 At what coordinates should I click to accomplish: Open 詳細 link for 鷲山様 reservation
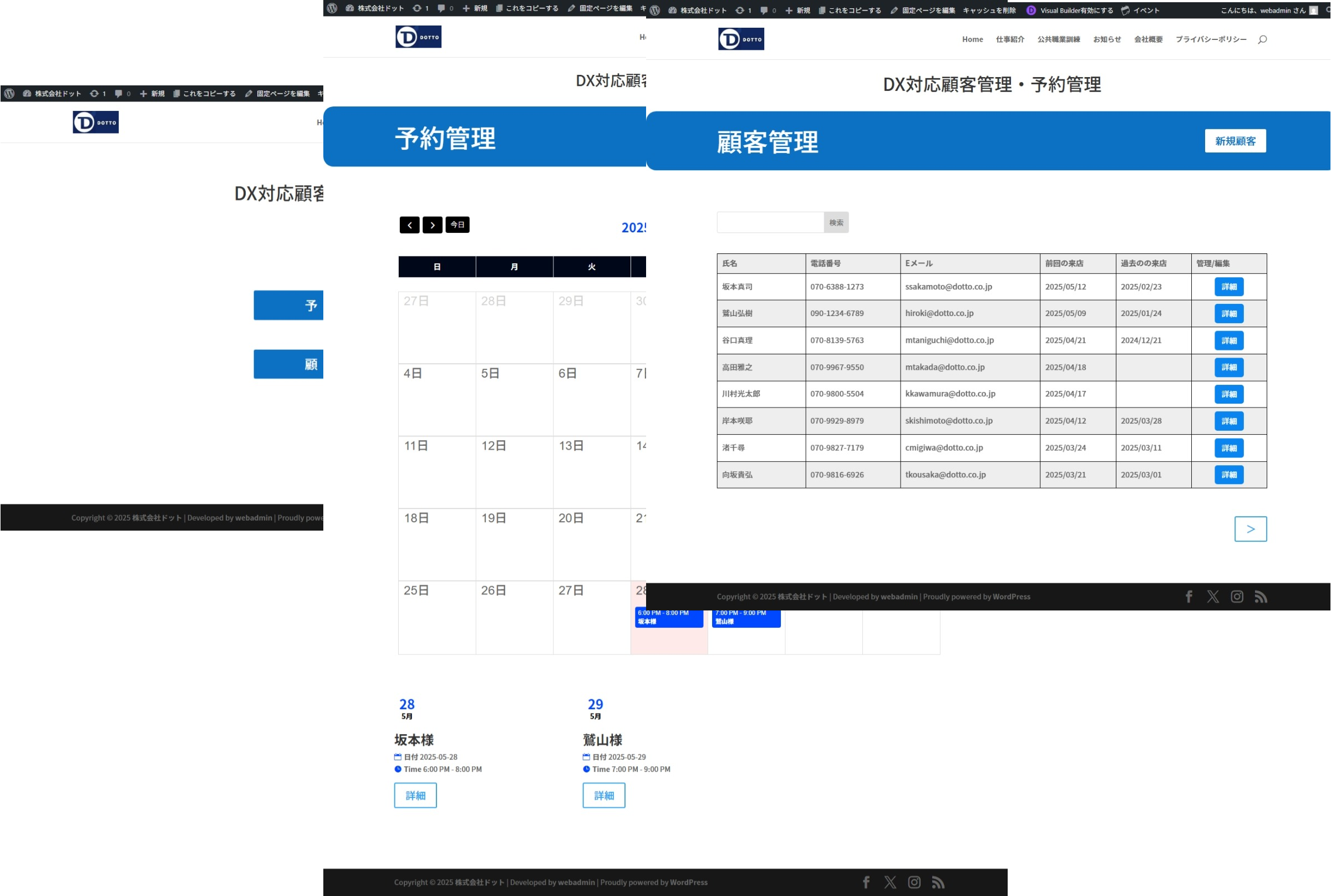pos(603,796)
